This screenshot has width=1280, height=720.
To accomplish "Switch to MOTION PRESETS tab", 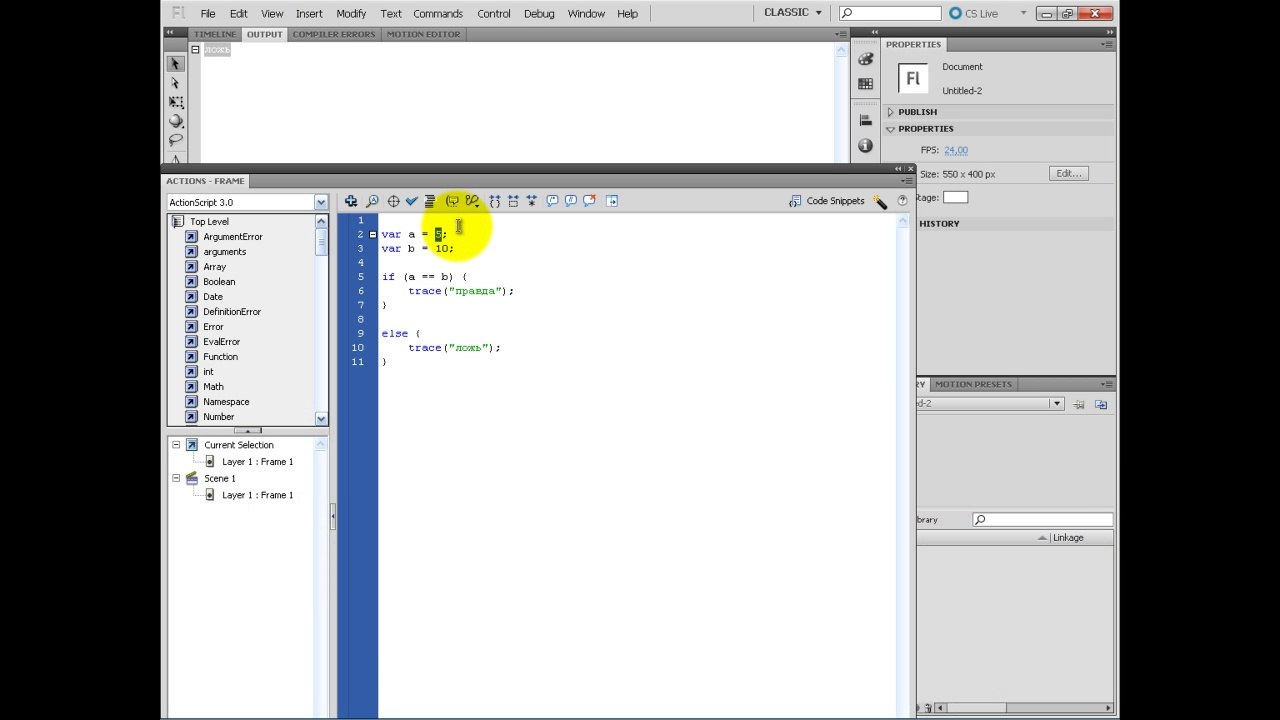I will pyautogui.click(x=973, y=384).
